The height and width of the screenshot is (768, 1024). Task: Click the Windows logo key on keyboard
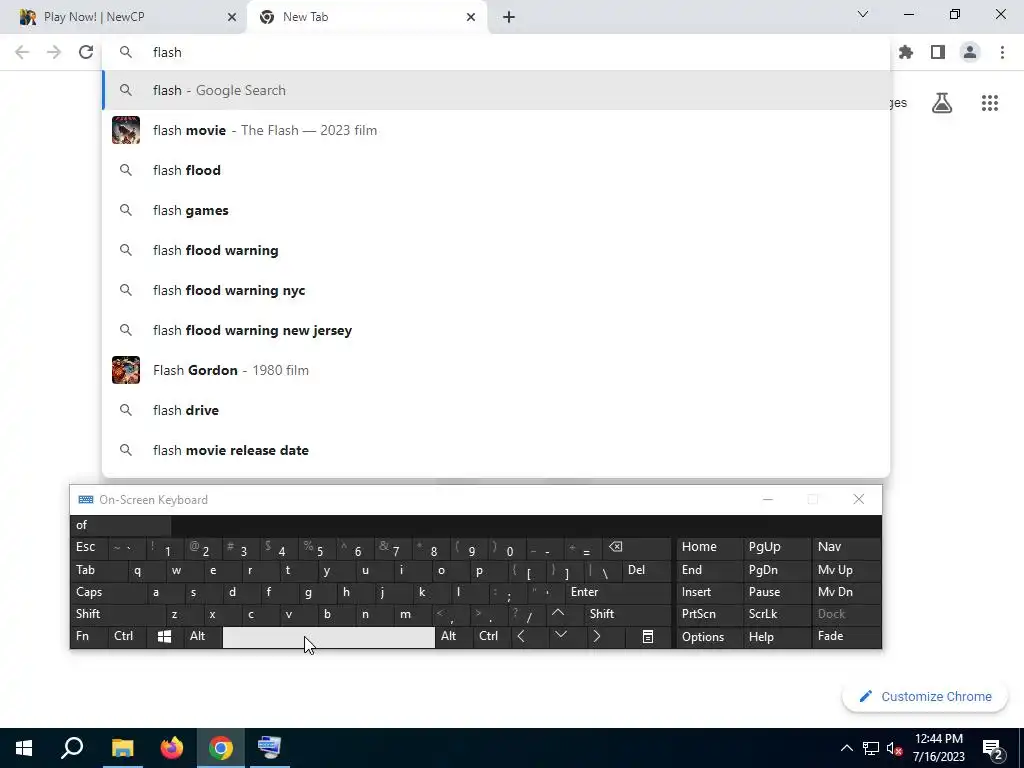pyautogui.click(x=165, y=636)
